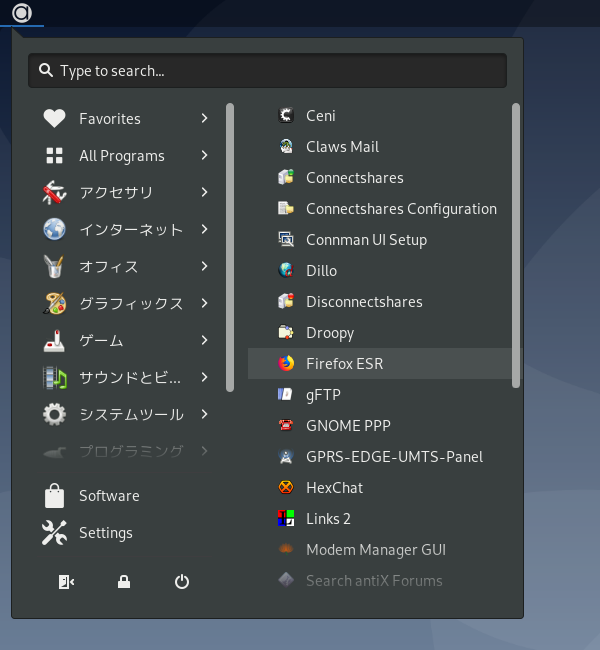Open the Favorites heart icon

tap(54, 119)
